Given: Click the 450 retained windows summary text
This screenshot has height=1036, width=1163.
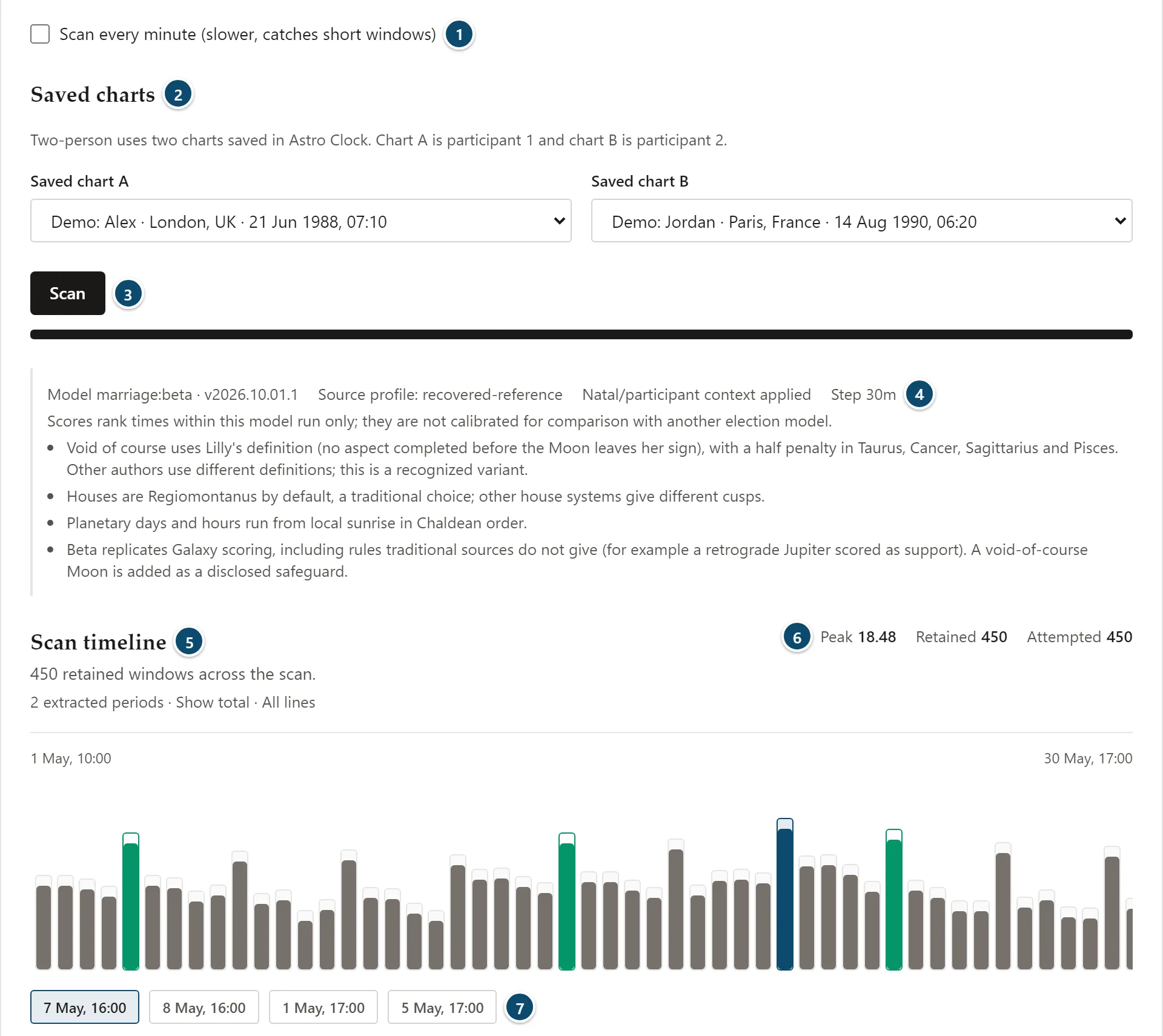Looking at the screenshot, I should [x=173, y=674].
